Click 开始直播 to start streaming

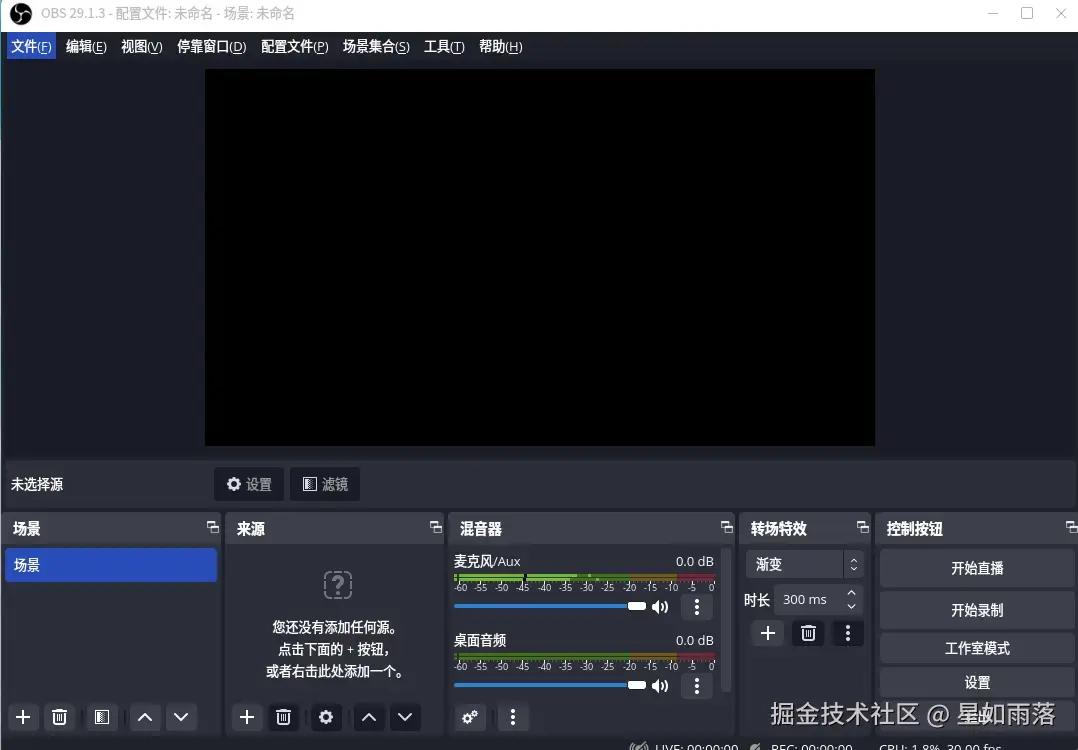(976, 571)
